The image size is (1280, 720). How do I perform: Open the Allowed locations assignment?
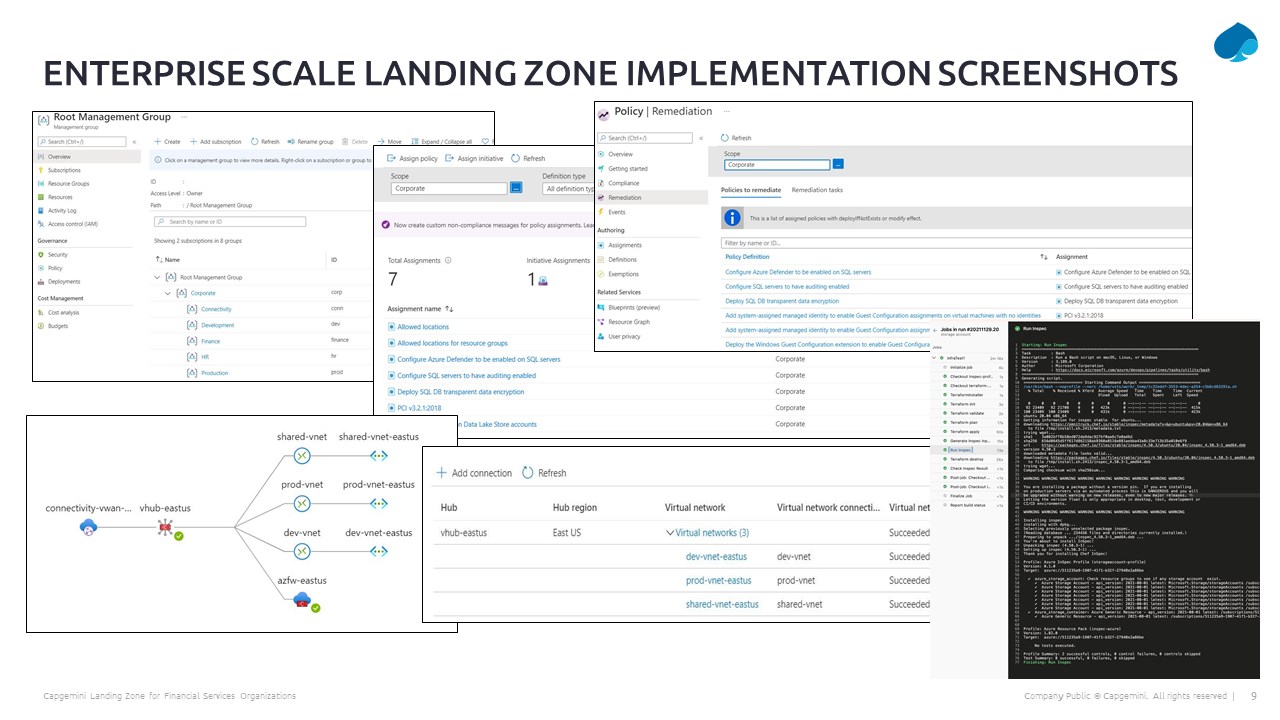pos(423,327)
